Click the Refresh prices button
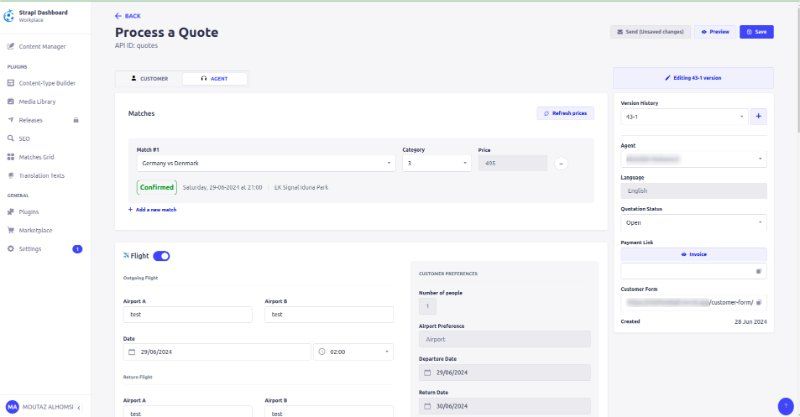Screen dimensions: 800x417 click(565, 113)
